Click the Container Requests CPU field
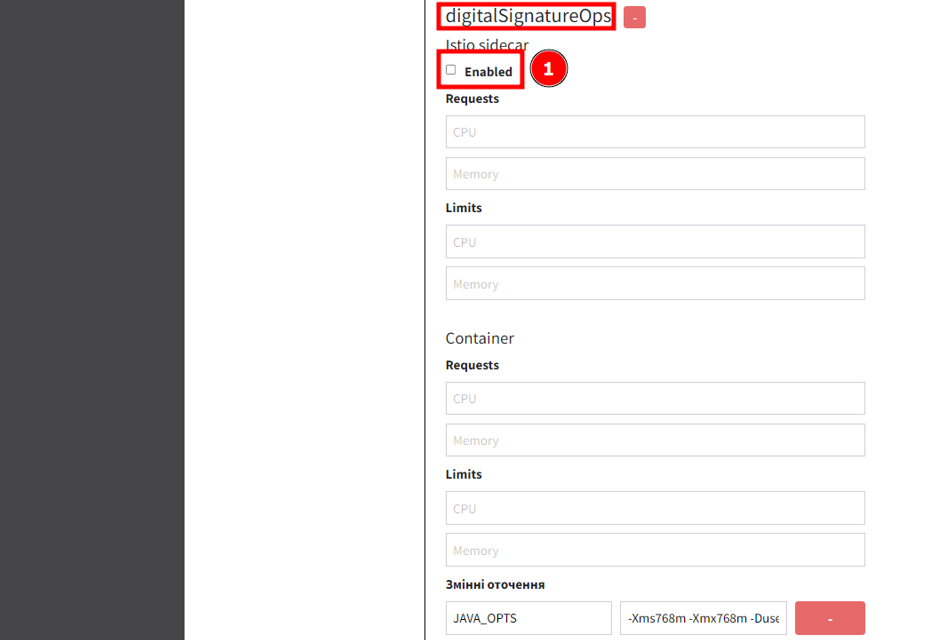 [x=655, y=398]
